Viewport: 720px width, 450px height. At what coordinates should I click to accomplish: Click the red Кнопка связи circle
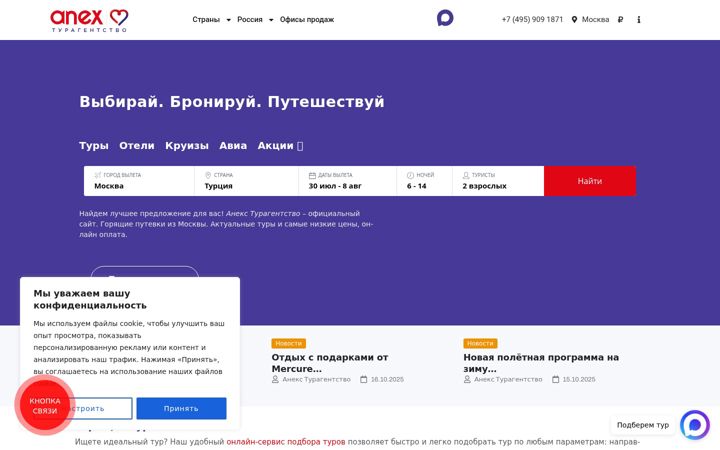45,405
